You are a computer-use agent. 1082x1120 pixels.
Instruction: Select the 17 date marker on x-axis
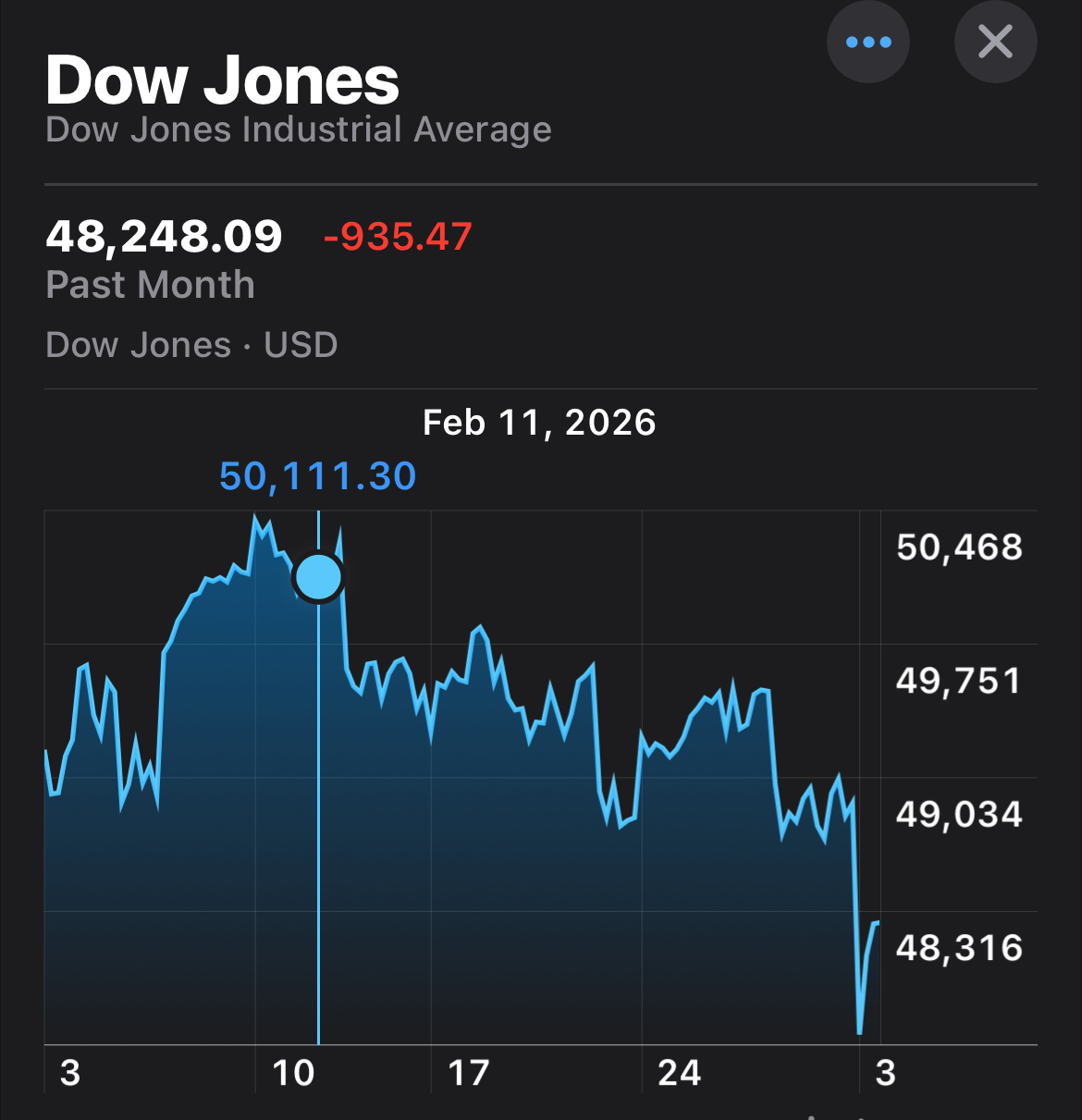tap(468, 1073)
